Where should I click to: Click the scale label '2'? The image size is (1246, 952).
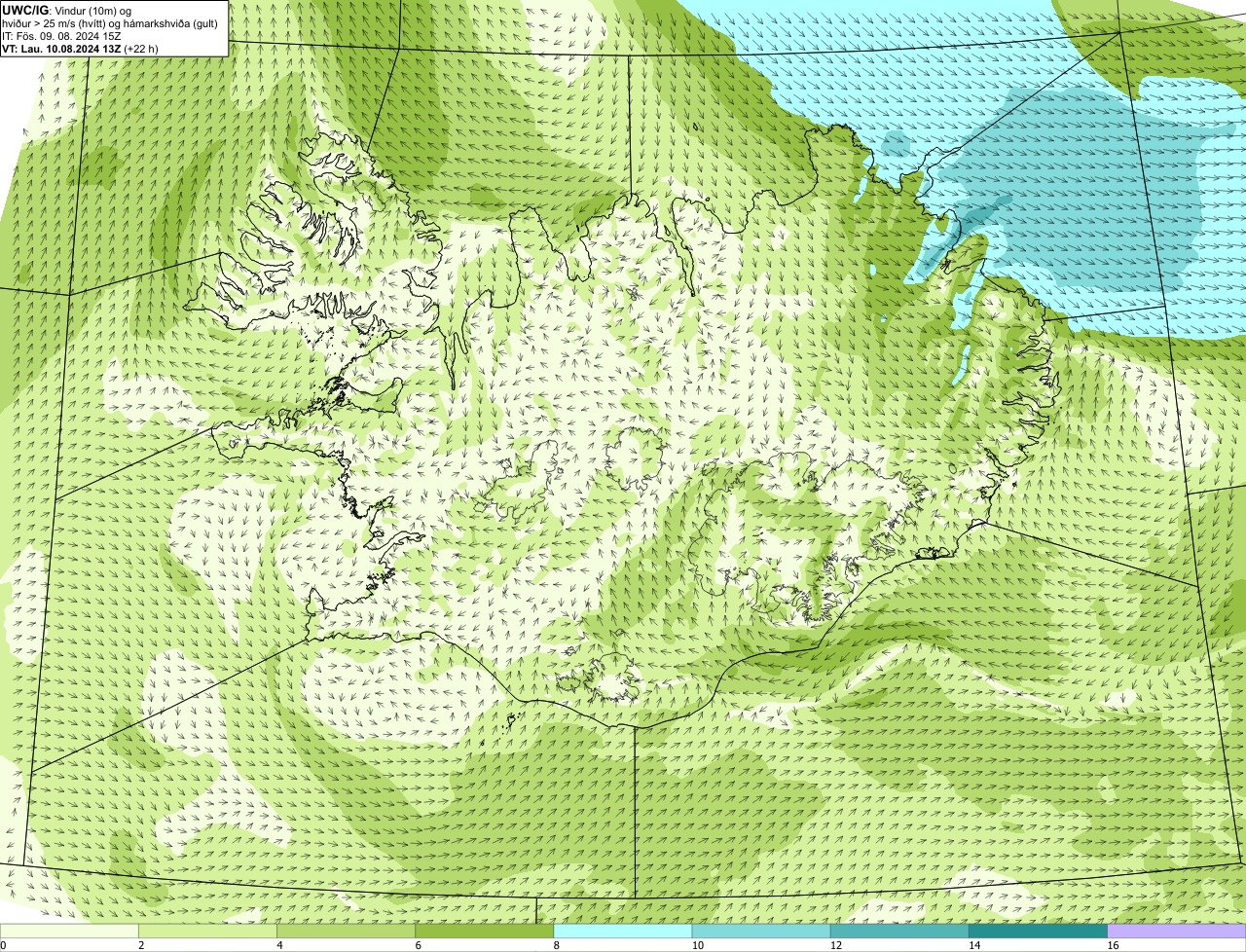141,945
